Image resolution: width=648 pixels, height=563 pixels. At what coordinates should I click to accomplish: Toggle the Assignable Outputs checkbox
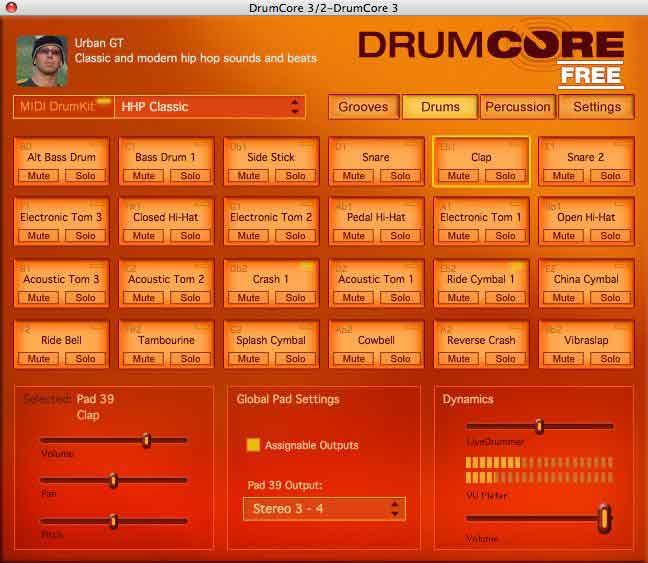(253, 445)
